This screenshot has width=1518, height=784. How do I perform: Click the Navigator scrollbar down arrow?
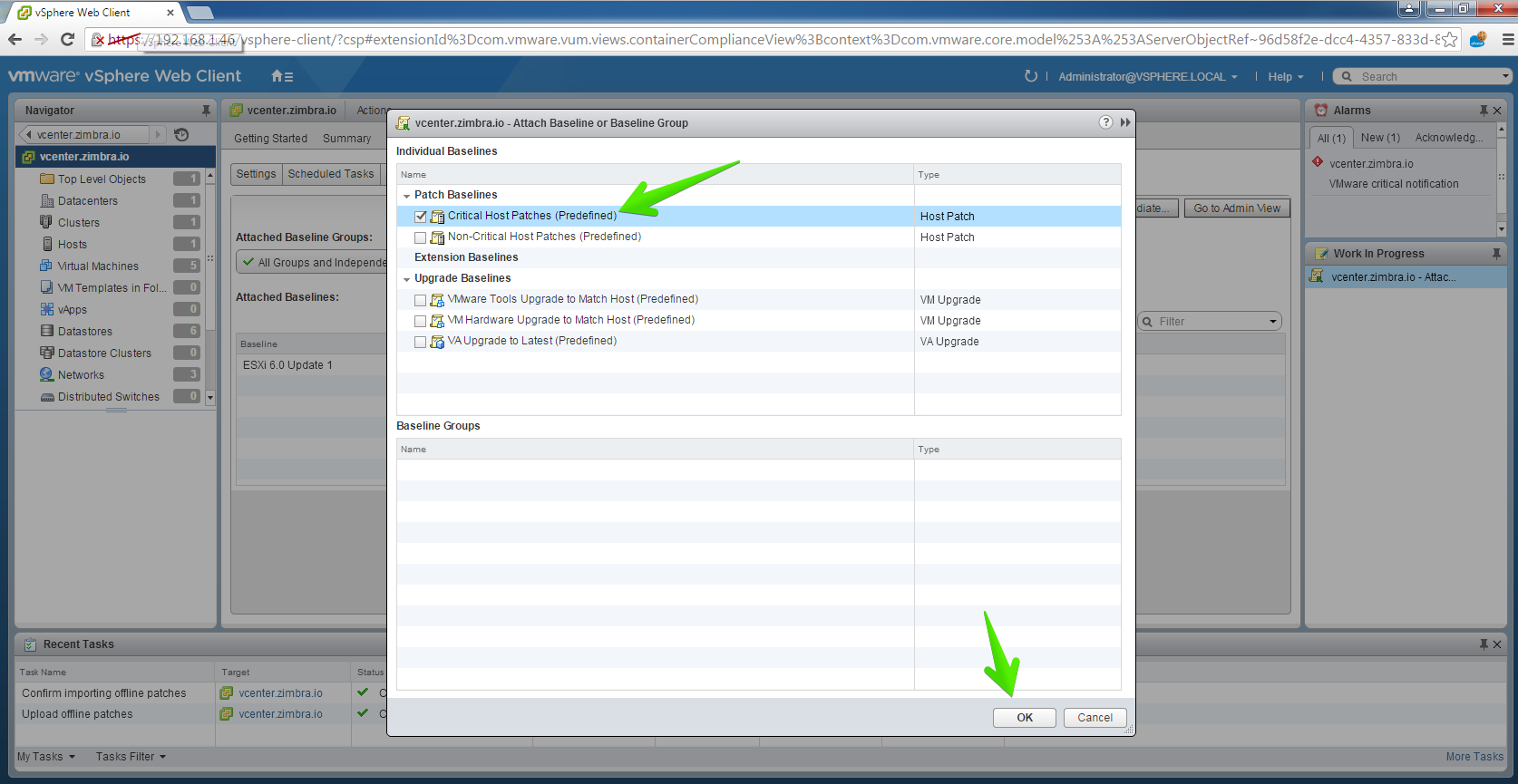tap(210, 397)
